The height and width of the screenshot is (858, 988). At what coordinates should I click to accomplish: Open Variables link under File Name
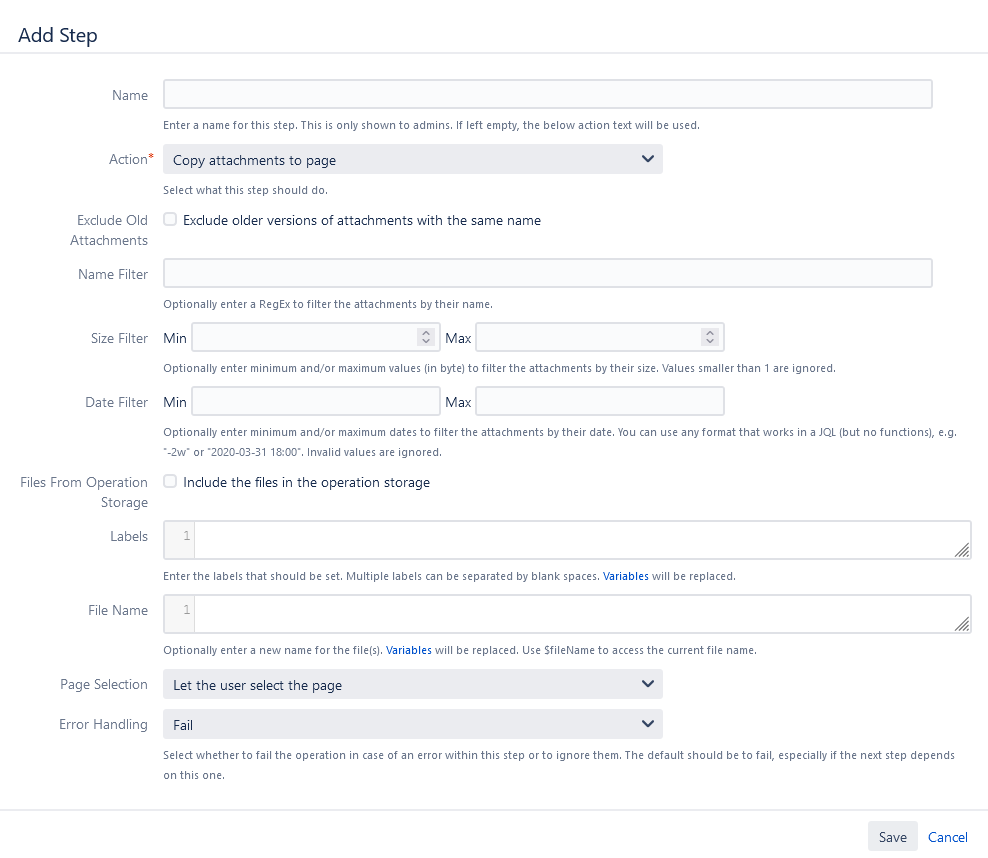409,650
